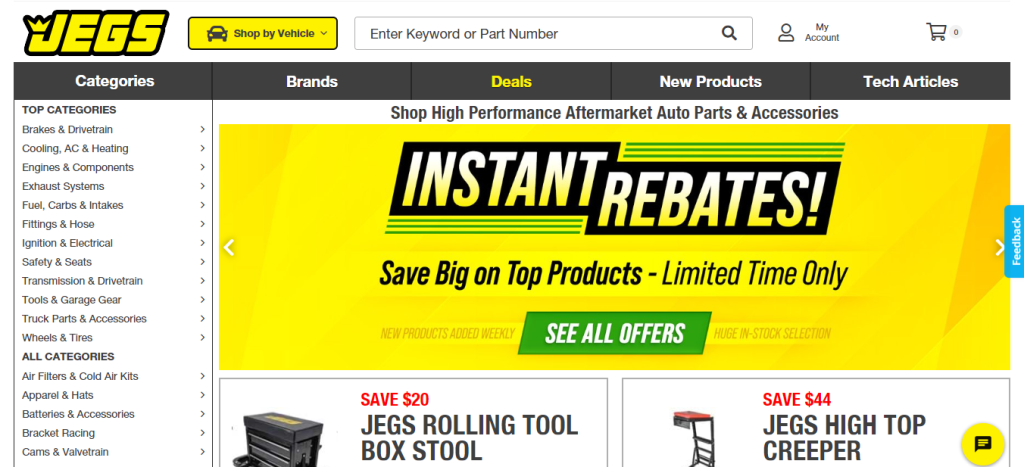Click the Feedback side tab
The height and width of the screenshot is (467, 1024).
click(x=1015, y=242)
